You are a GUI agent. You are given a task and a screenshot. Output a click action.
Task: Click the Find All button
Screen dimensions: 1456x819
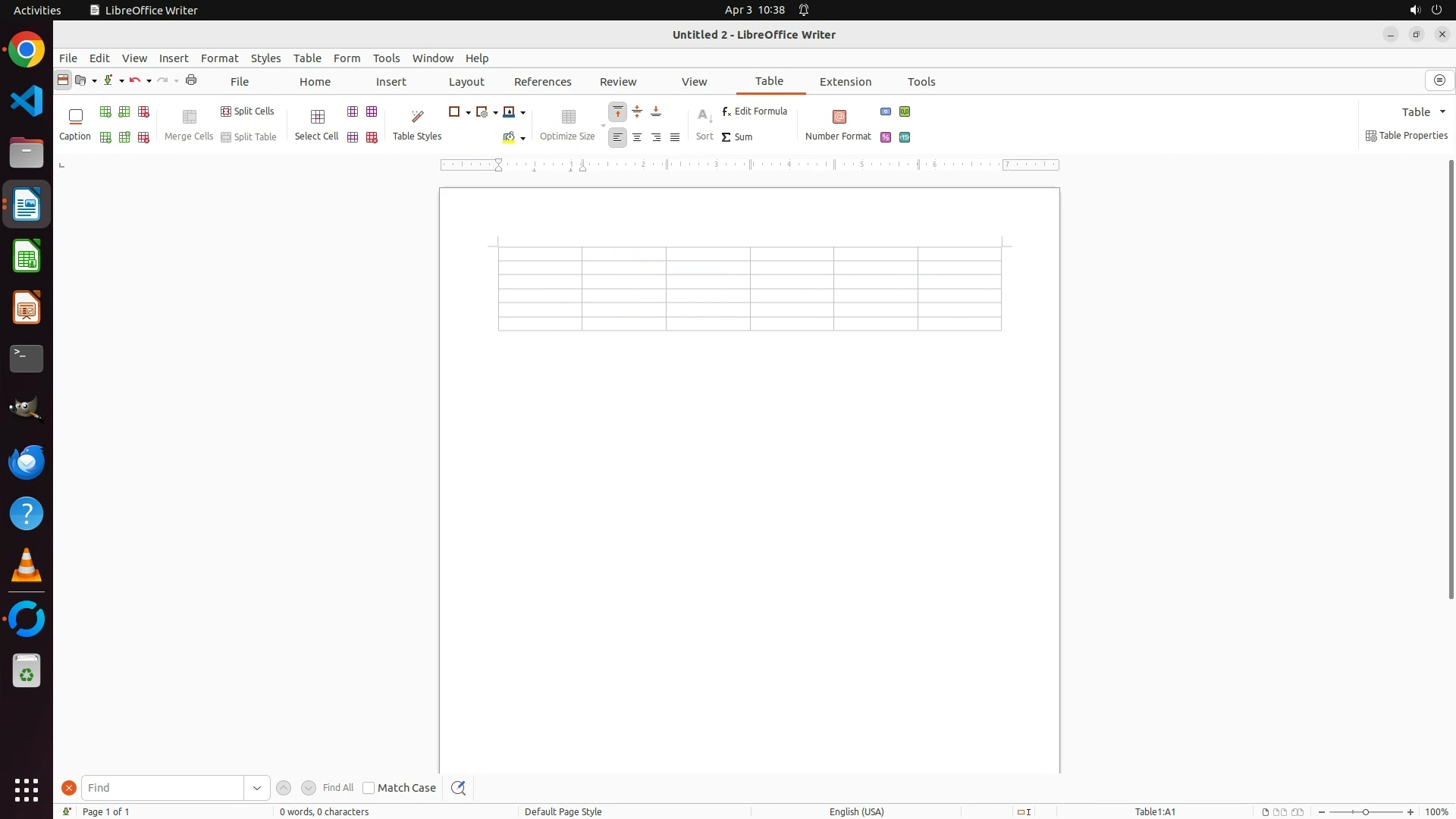[x=337, y=788]
